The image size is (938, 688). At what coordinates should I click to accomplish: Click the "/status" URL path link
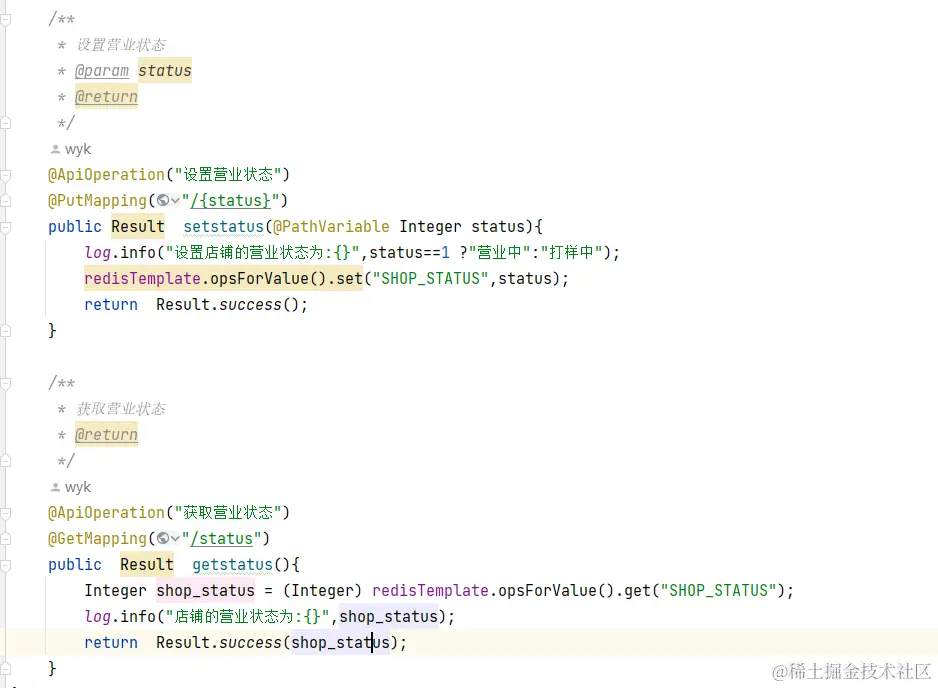[x=221, y=538]
